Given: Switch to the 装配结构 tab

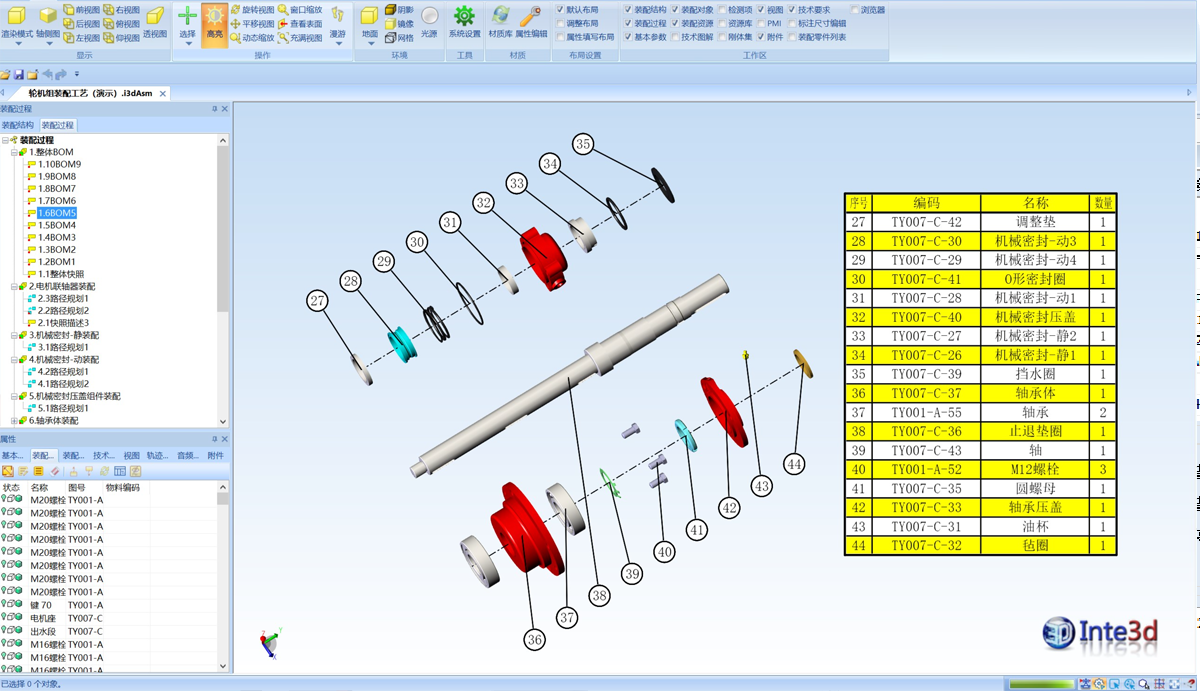Looking at the screenshot, I should [x=17, y=126].
